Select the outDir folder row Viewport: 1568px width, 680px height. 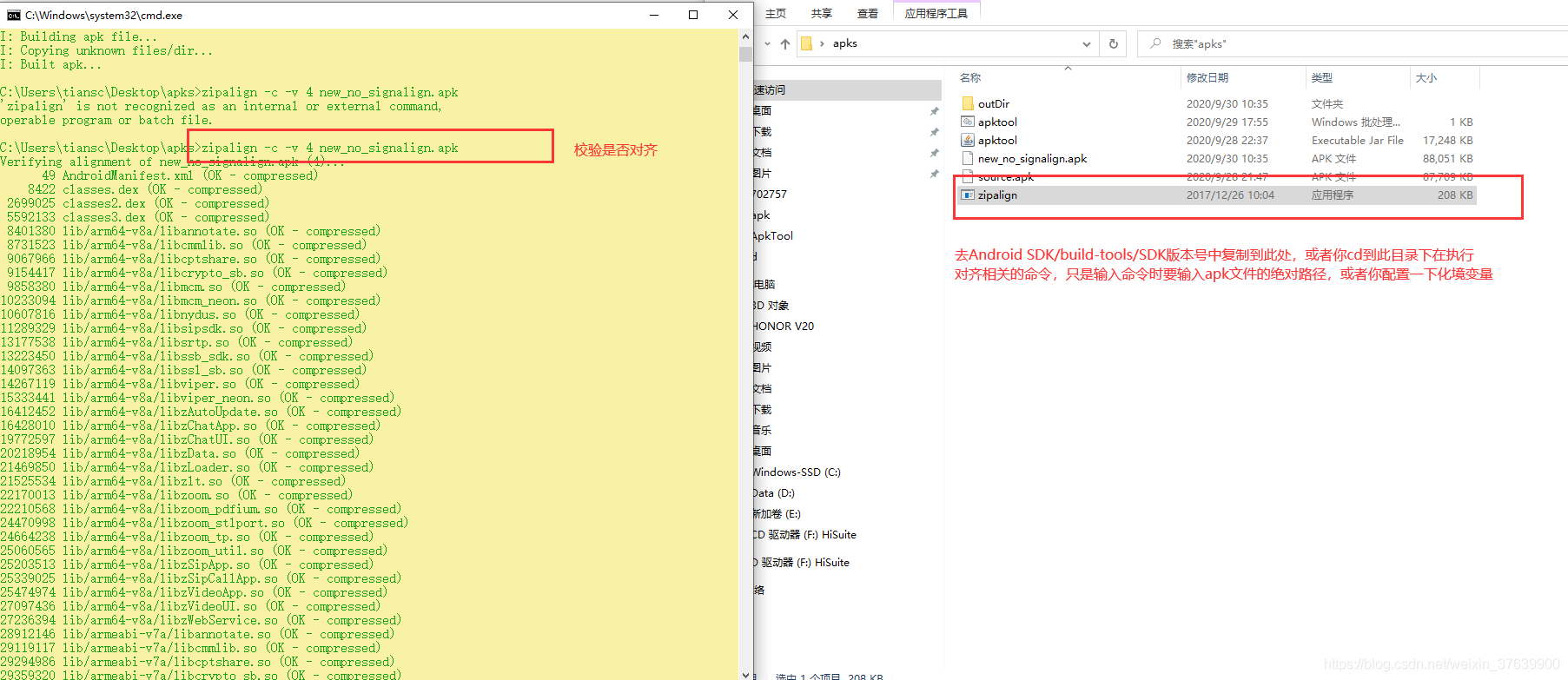[x=1216, y=103]
